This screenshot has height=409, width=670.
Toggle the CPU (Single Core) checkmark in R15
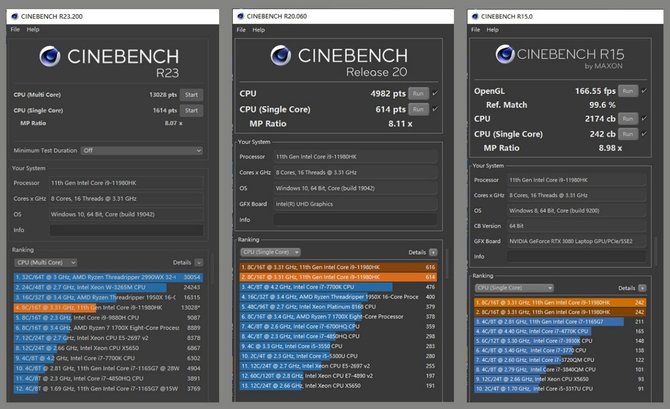pos(644,134)
